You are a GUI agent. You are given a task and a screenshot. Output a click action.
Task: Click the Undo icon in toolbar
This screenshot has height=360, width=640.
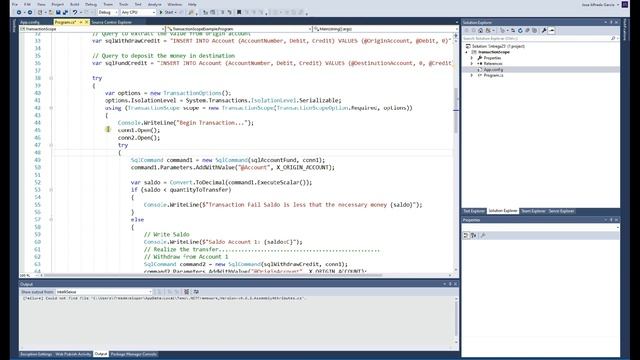75,13
